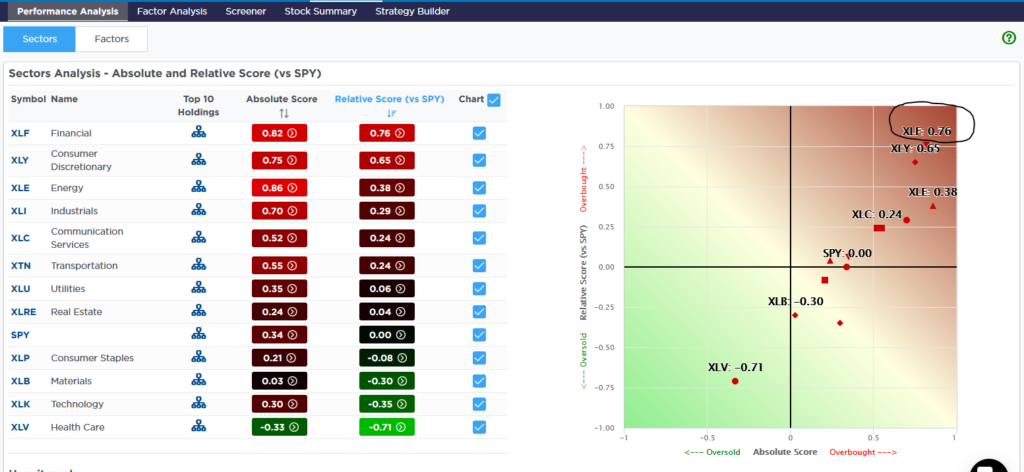The width and height of the screenshot is (1024, 472).
Task: Click the XLV data point on scatter chart
Action: (x=735, y=381)
